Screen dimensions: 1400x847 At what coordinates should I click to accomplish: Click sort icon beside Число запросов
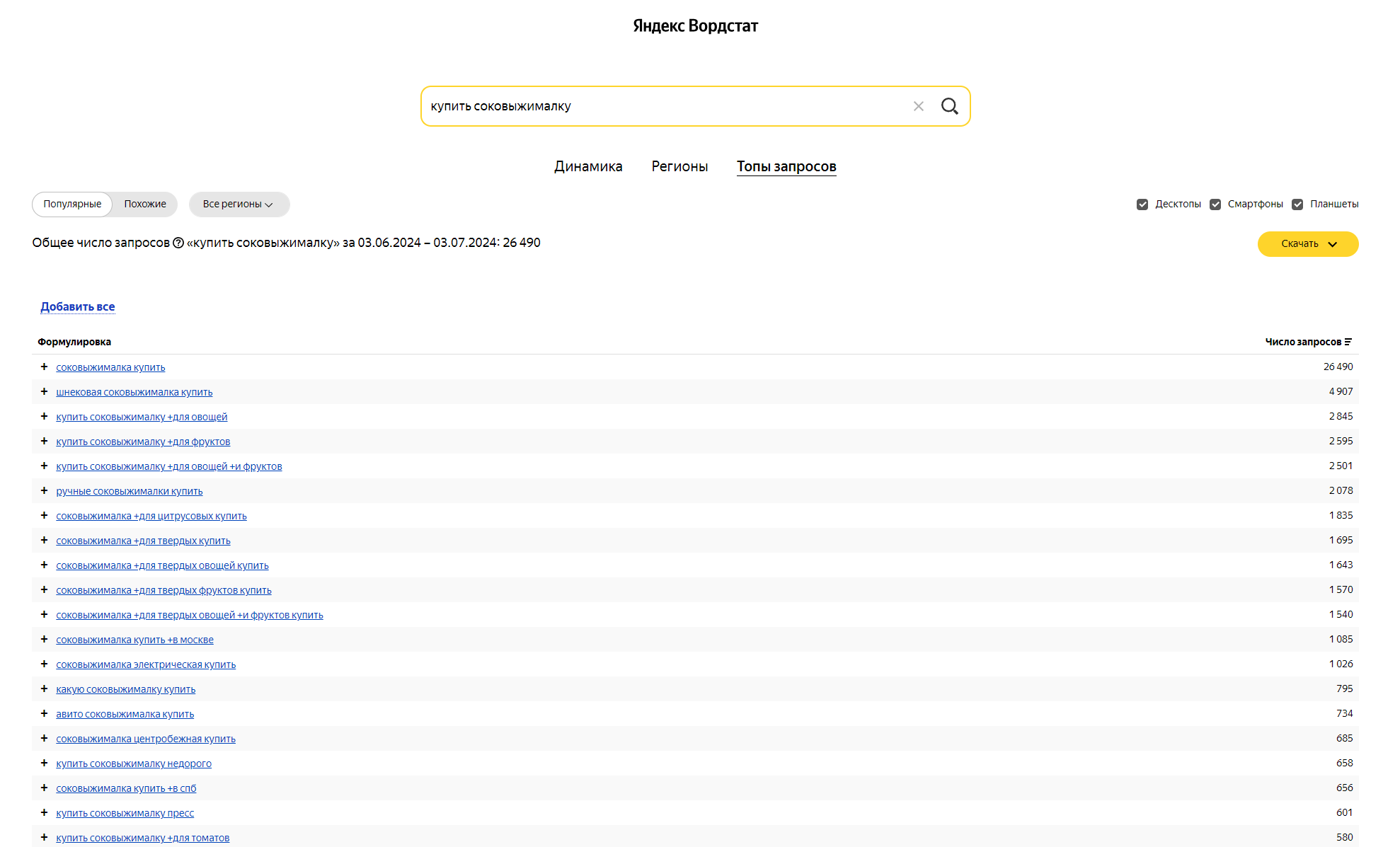1348,342
